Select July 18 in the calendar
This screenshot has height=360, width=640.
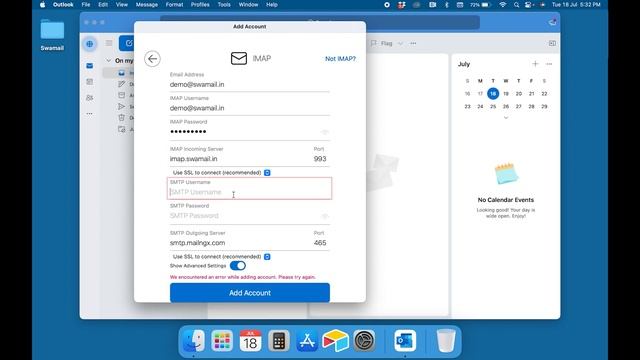pyautogui.click(x=493, y=93)
